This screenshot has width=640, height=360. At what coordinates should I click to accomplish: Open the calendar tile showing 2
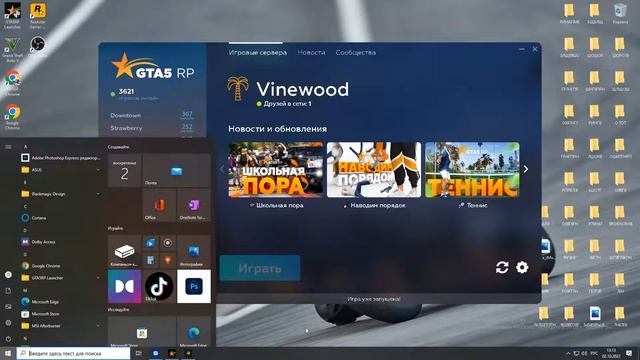(x=124, y=170)
